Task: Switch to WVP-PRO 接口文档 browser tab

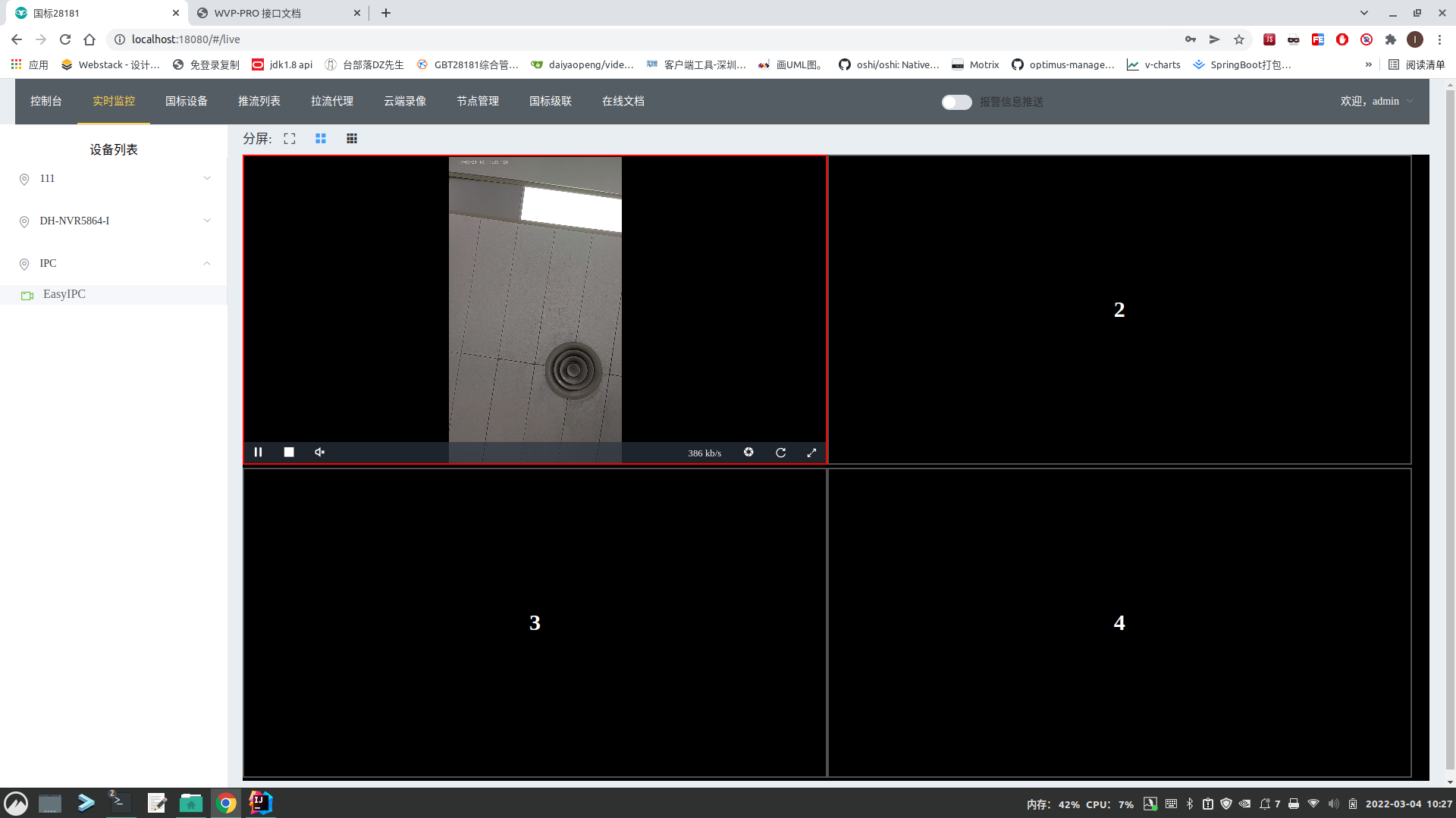Action: pyautogui.click(x=277, y=13)
